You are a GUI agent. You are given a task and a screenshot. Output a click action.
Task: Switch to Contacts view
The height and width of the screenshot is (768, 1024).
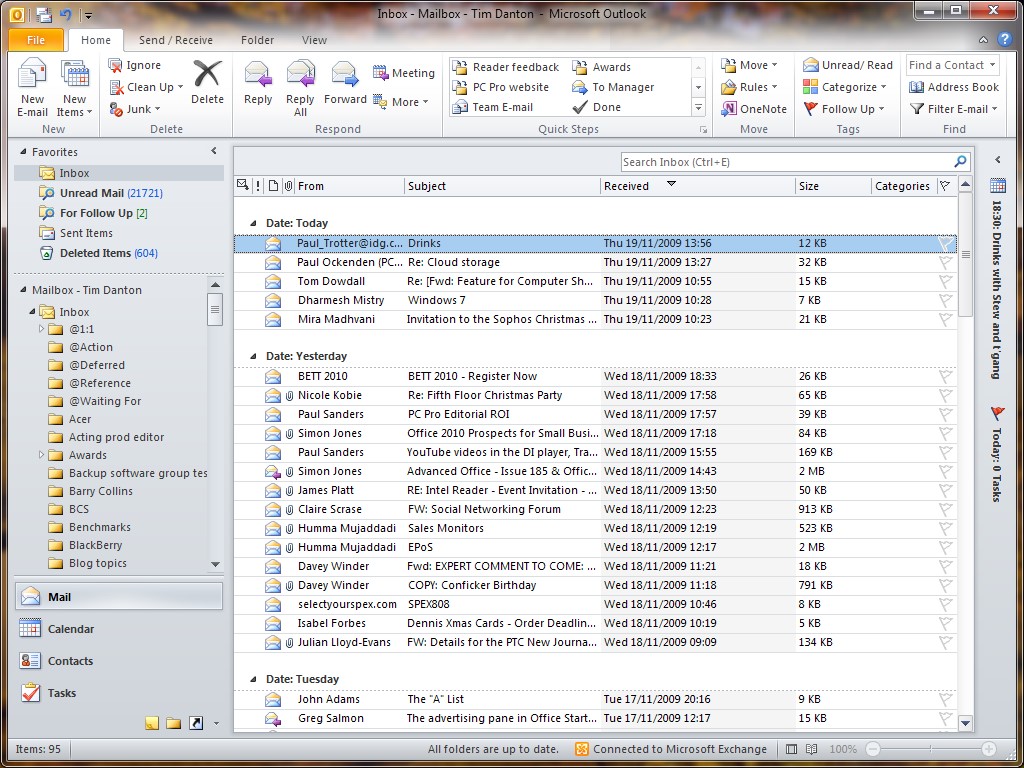(119, 661)
